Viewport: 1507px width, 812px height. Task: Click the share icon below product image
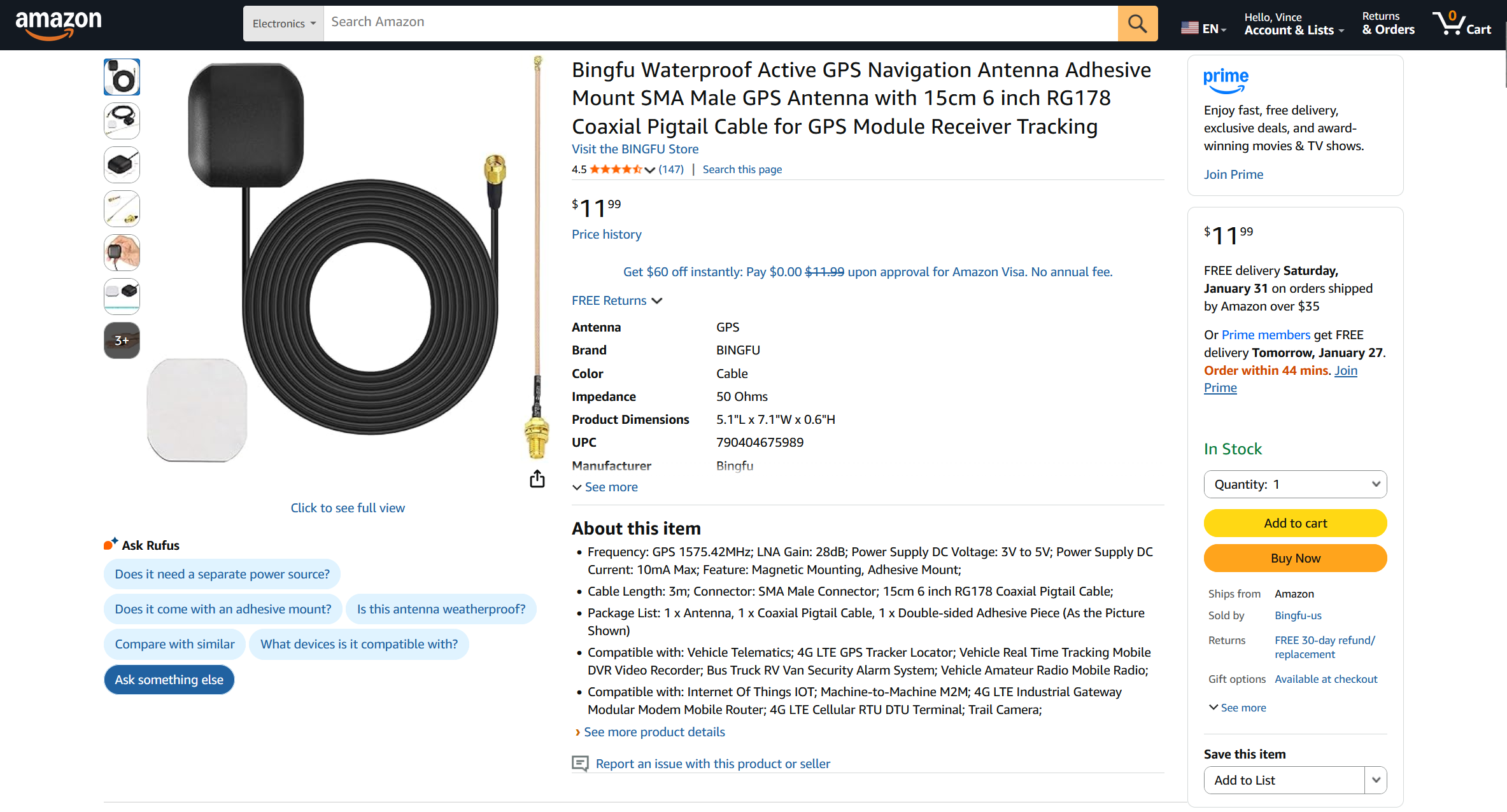click(x=537, y=479)
